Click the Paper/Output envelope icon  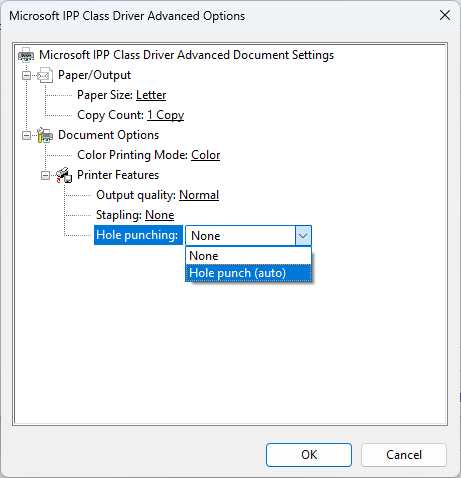click(45, 75)
